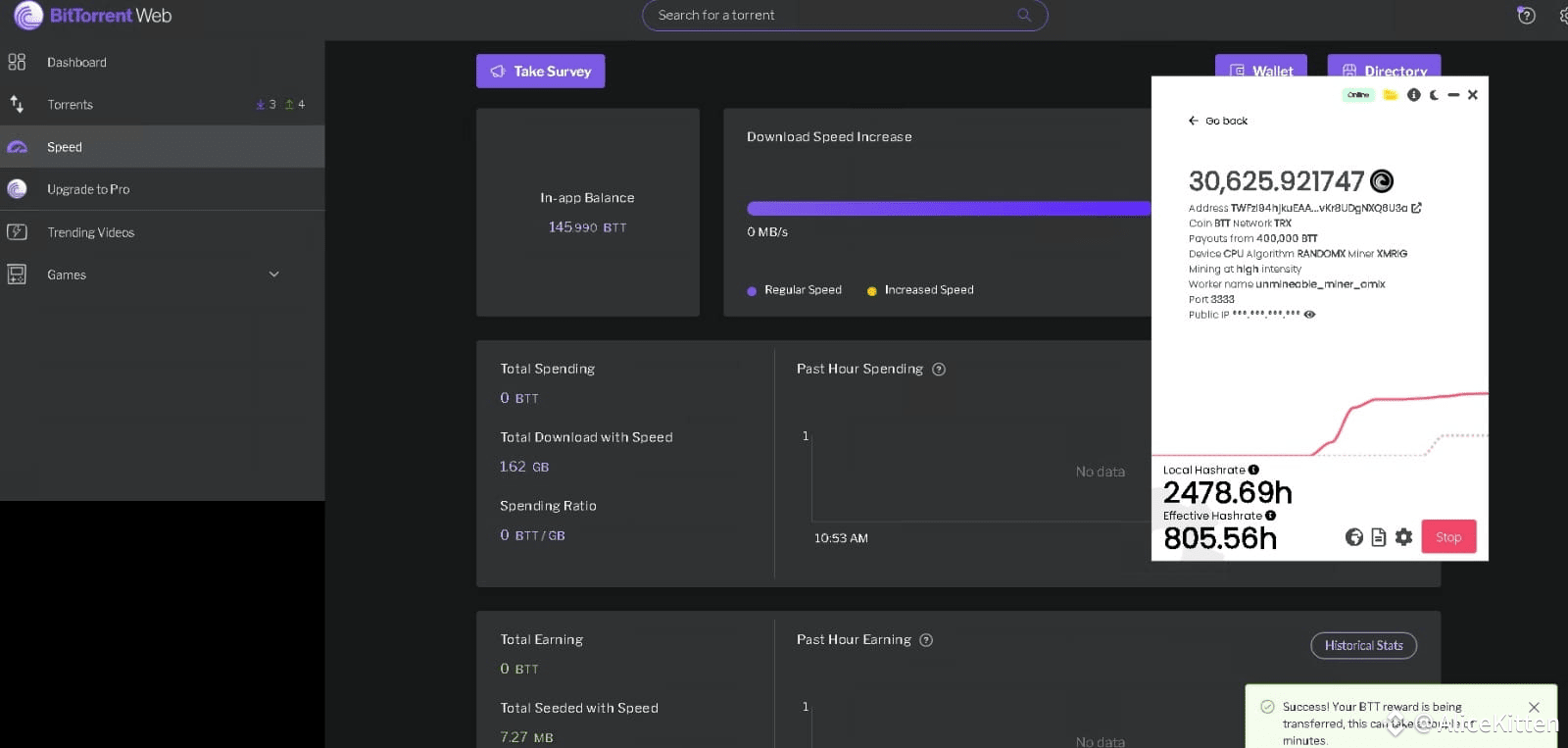Select the Speed sidebar item

(162, 147)
